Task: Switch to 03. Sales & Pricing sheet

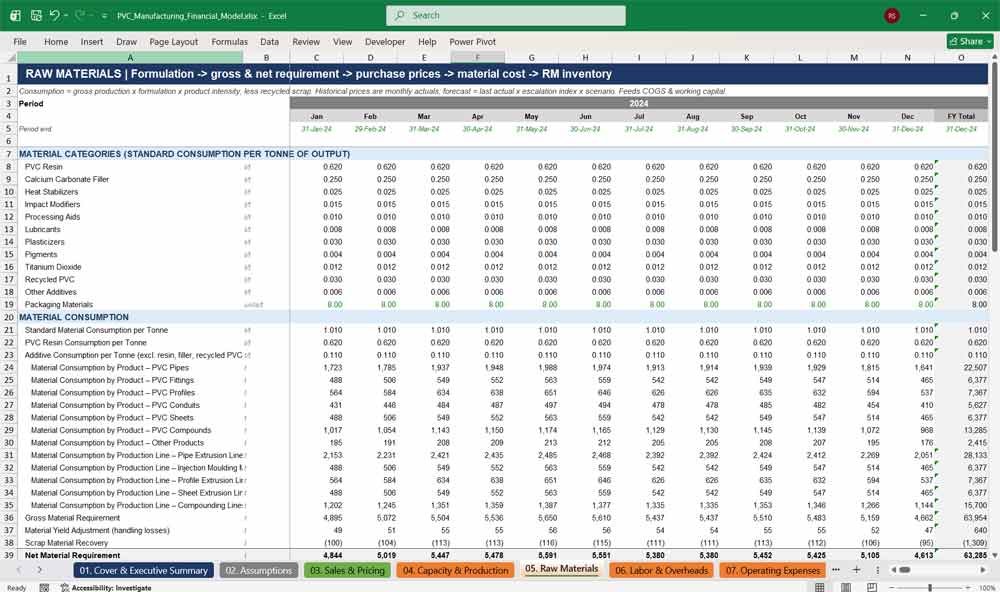Action: click(x=347, y=570)
